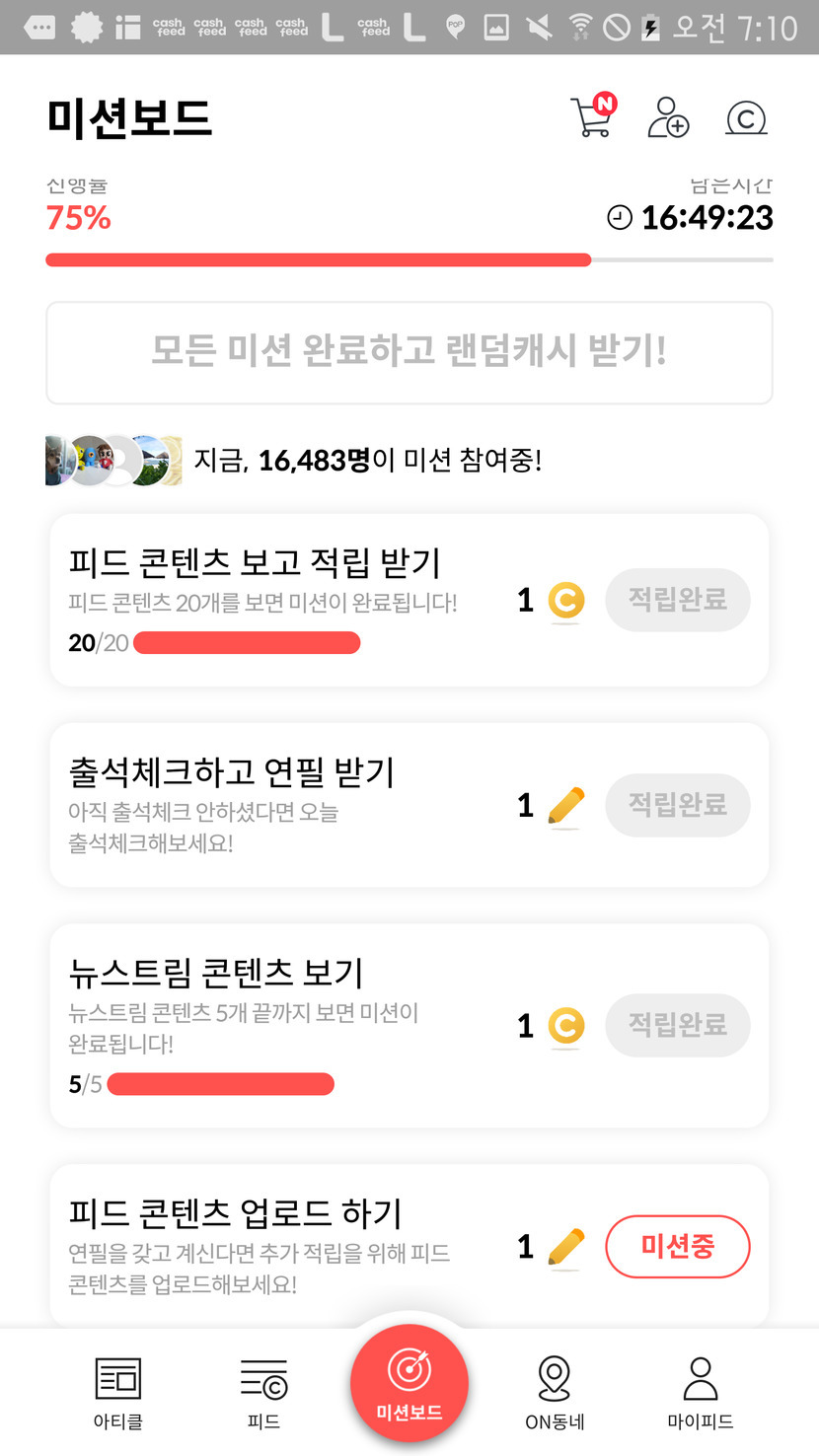Tap pencil icon on 피드 콘텐츠 업로드 하기
Screen dimensions: 819x1456
pyautogui.click(x=565, y=1248)
